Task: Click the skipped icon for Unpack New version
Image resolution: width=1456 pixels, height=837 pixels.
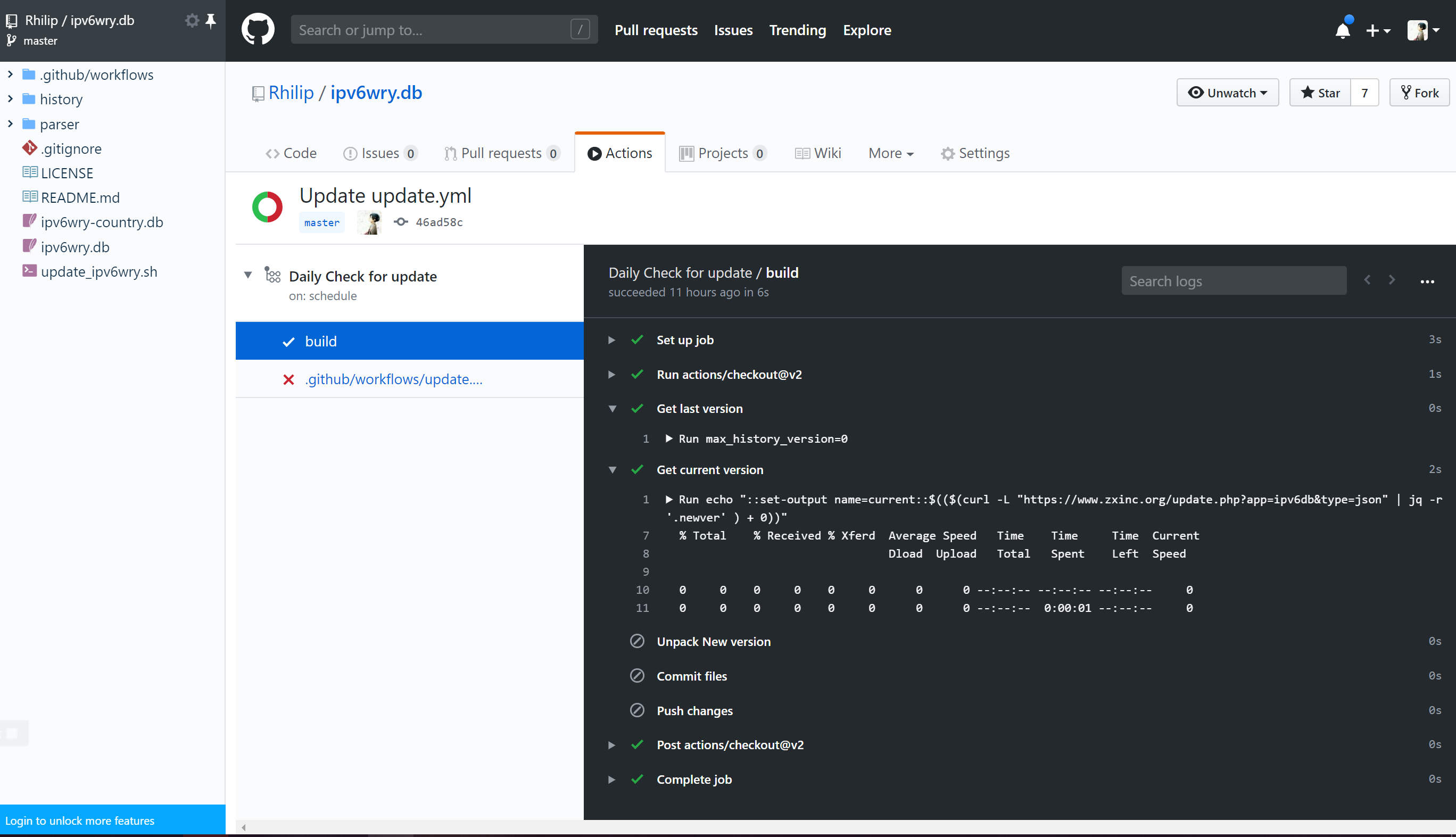Action: (x=637, y=641)
